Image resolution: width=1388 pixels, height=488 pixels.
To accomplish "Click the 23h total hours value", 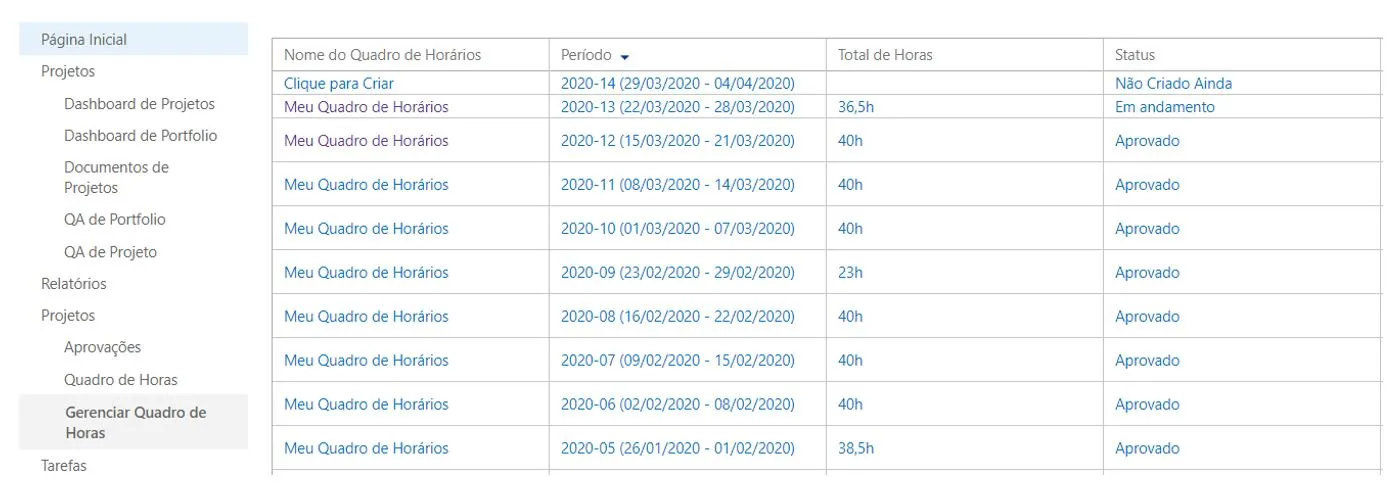I will tap(850, 273).
